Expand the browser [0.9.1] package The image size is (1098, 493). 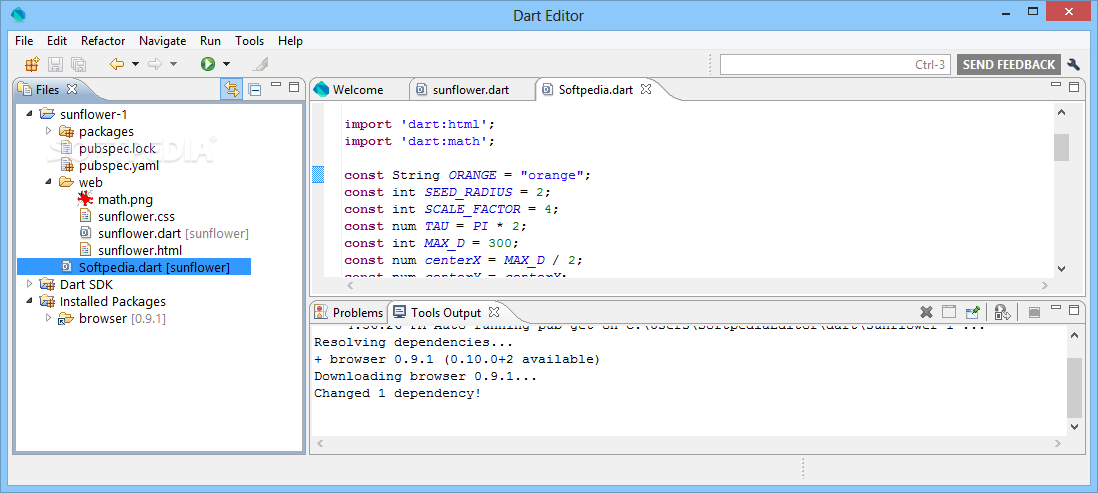tap(48, 319)
